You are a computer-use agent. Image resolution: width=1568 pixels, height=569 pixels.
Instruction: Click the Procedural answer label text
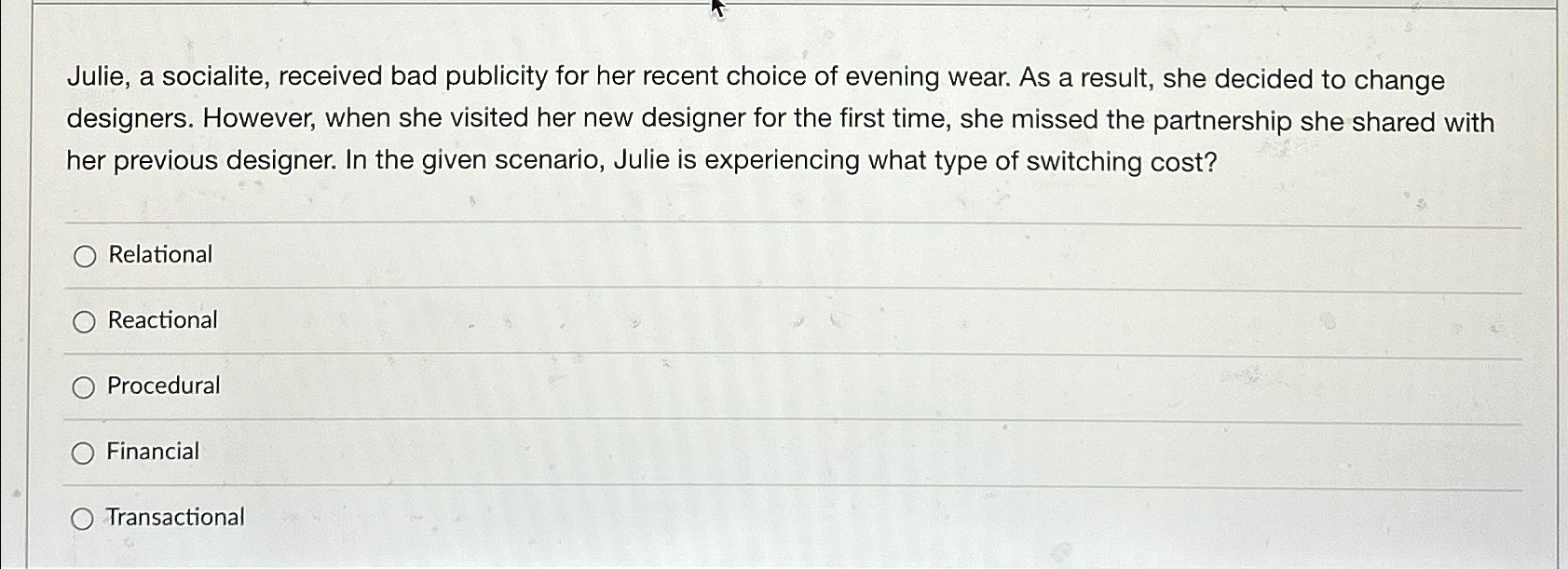pos(162,386)
